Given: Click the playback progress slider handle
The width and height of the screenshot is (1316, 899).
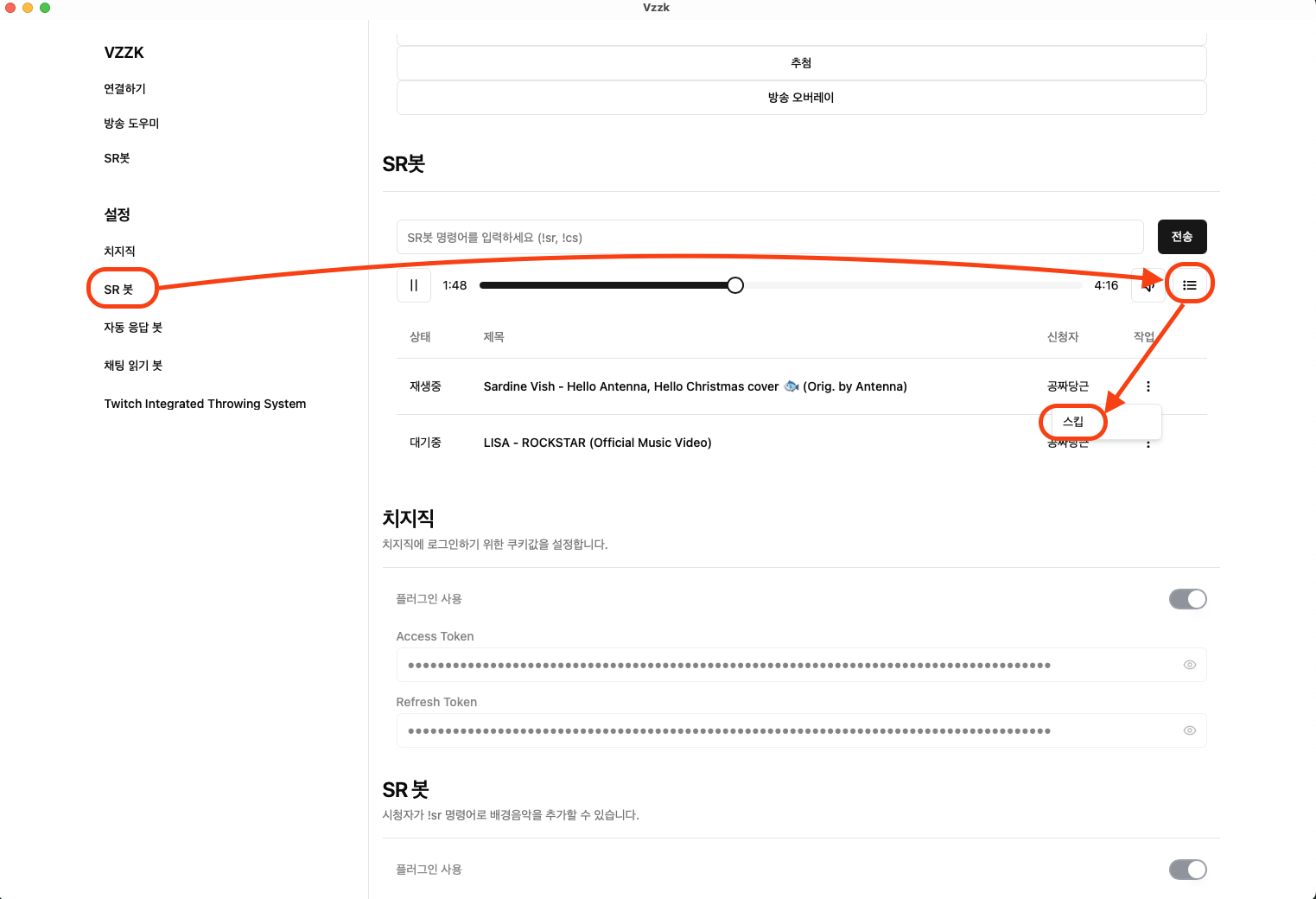Looking at the screenshot, I should [x=735, y=285].
